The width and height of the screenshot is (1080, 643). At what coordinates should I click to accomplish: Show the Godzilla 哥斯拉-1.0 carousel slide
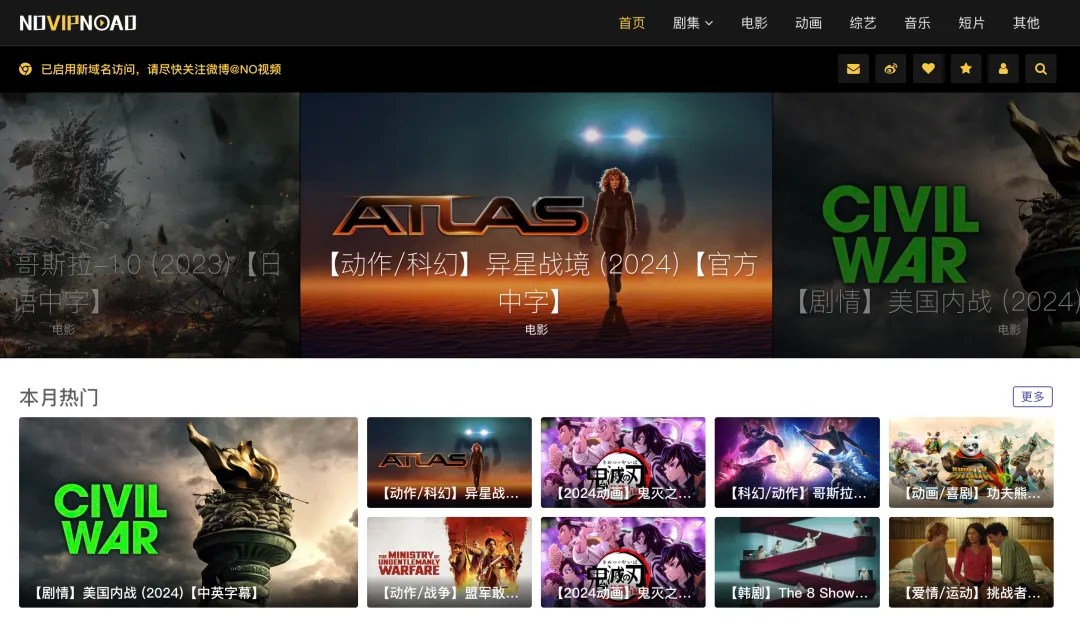coord(149,225)
